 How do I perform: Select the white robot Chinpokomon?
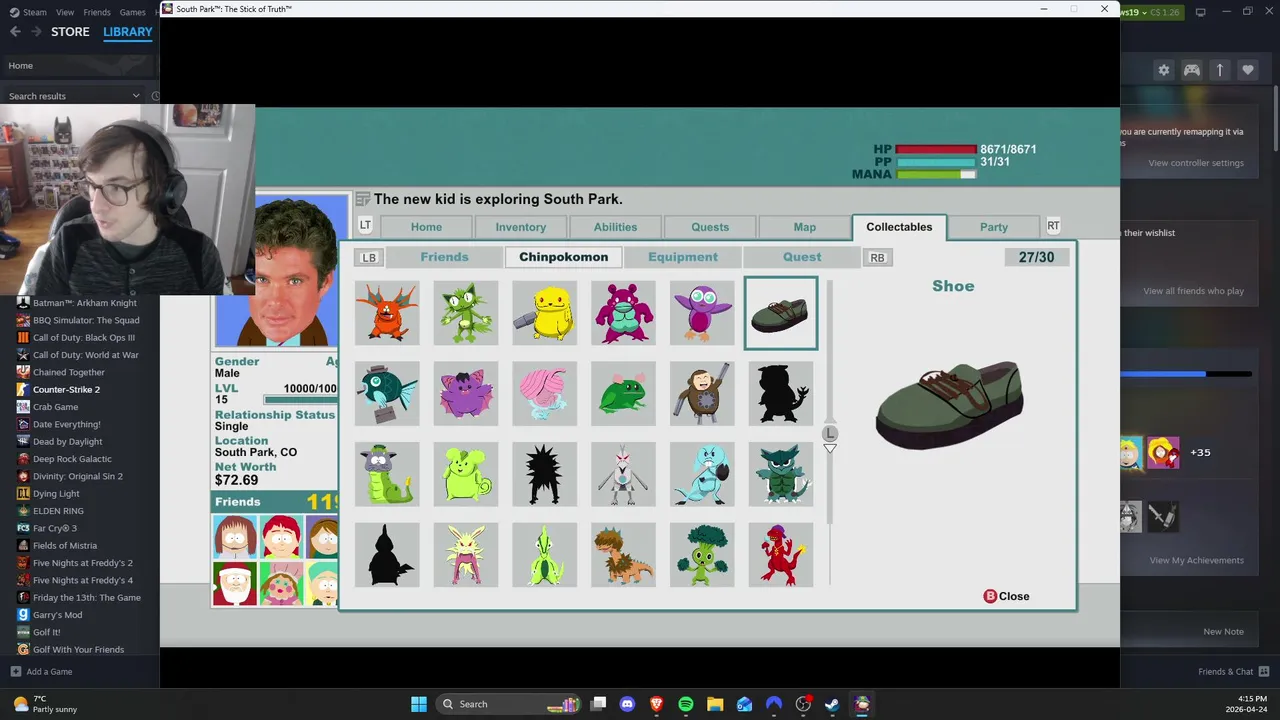623,474
